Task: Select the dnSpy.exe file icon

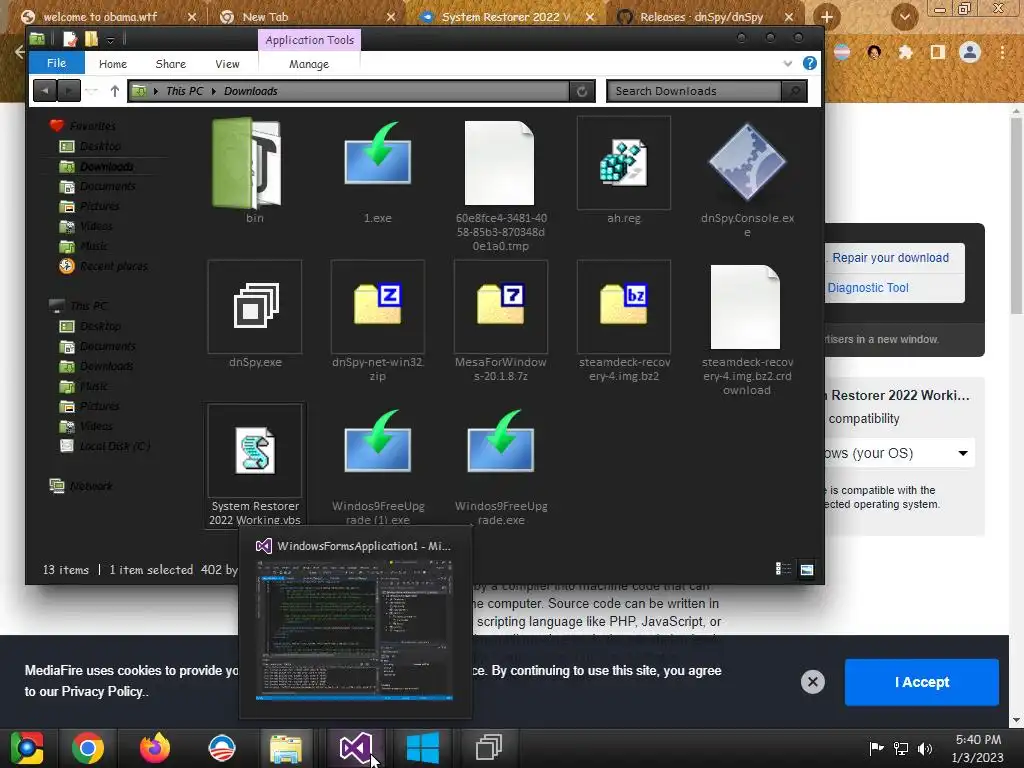Action: tap(255, 306)
